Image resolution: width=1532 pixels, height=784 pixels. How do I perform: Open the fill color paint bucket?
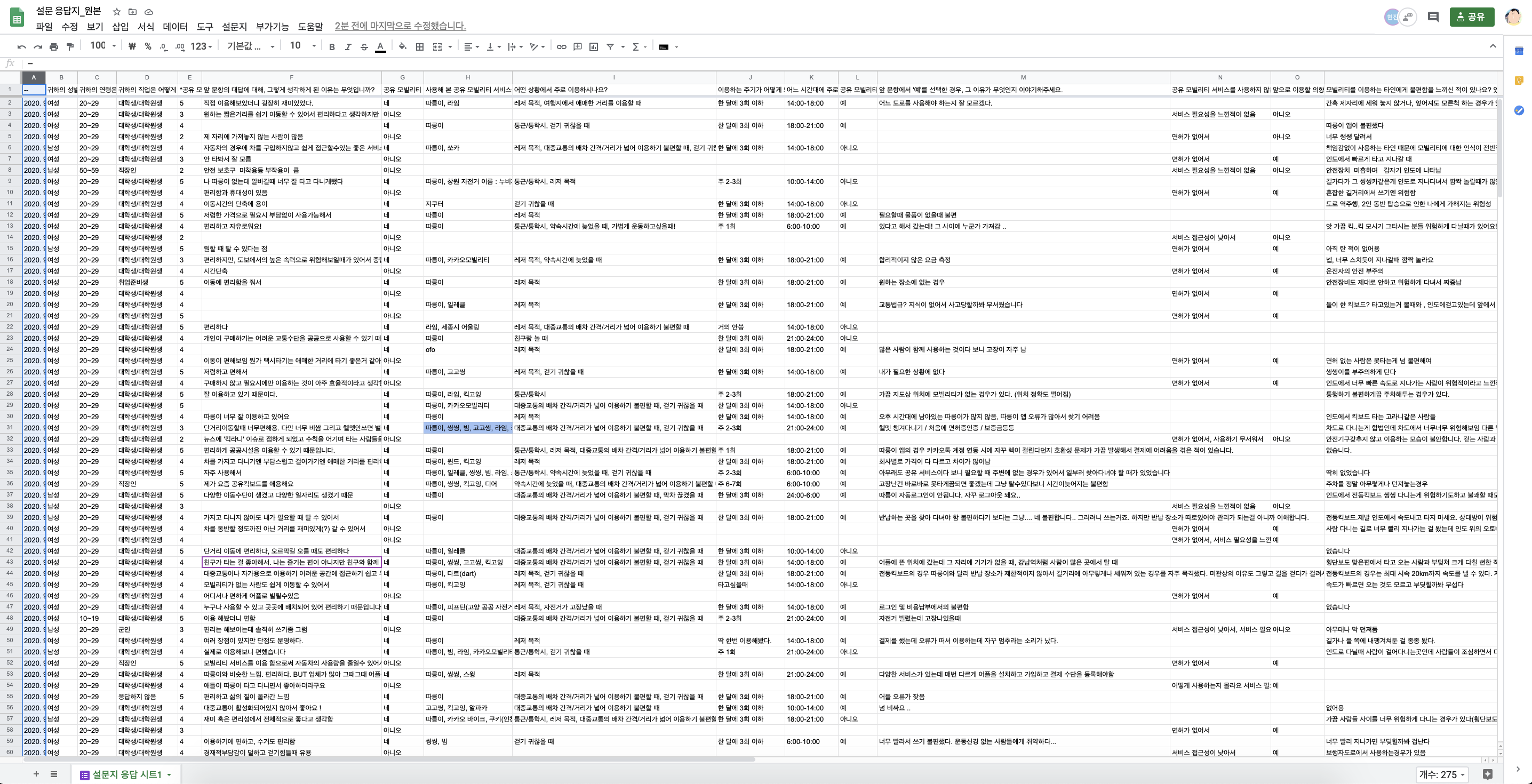pos(403,46)
